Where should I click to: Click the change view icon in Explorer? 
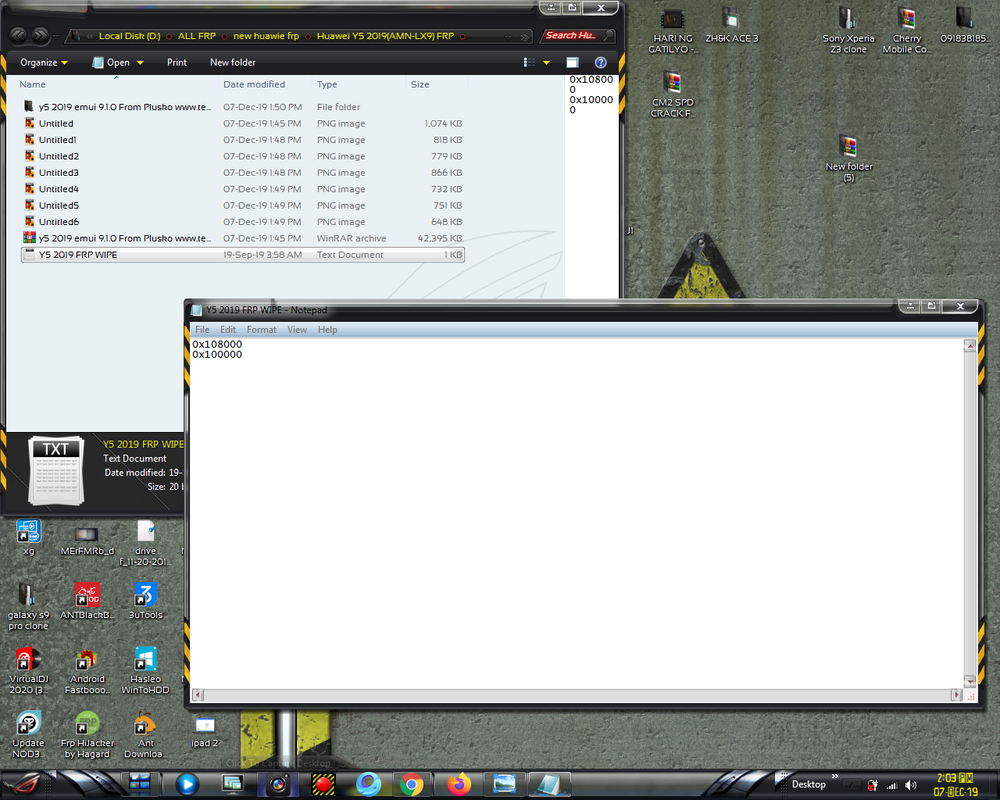(x=529, y=63)
